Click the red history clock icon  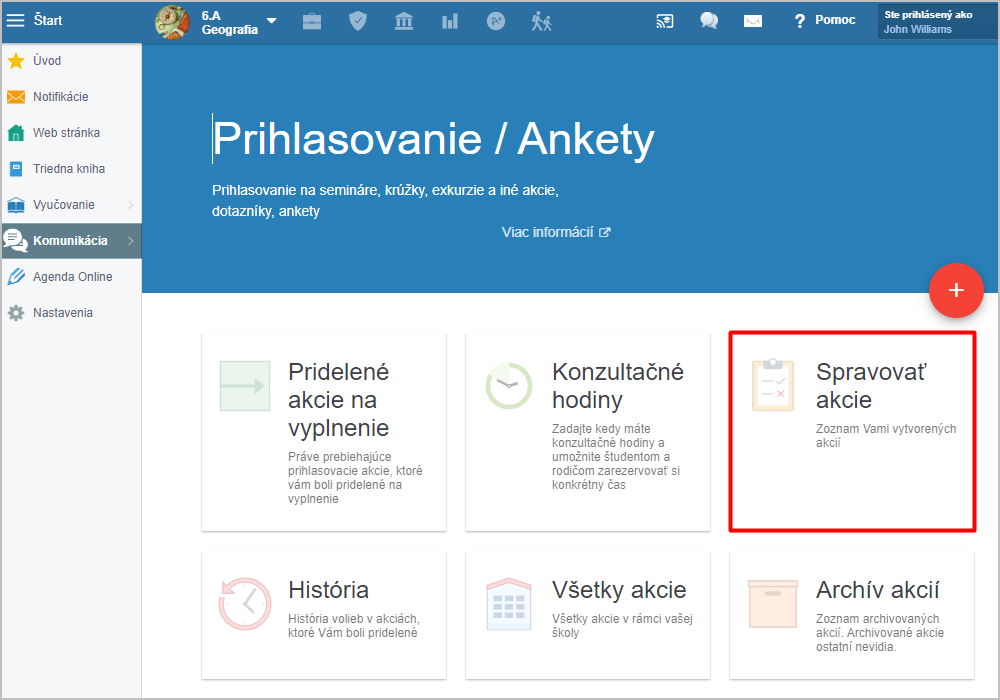245,604
